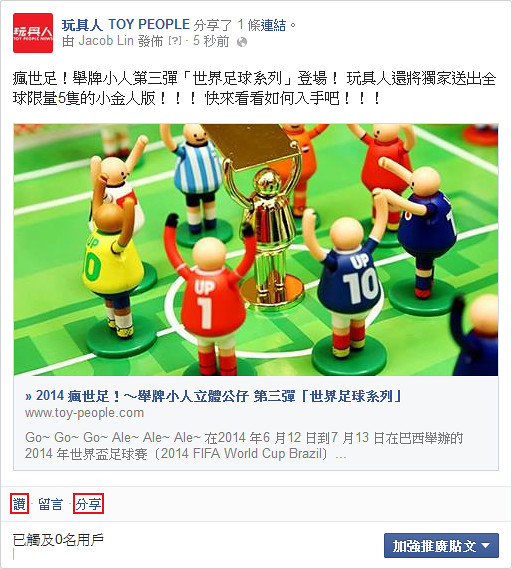Click the [?] help marker beside Jacob Lin
Image resolution: width=512 pixels, height=569 pixels.
(x=175, y=41)
